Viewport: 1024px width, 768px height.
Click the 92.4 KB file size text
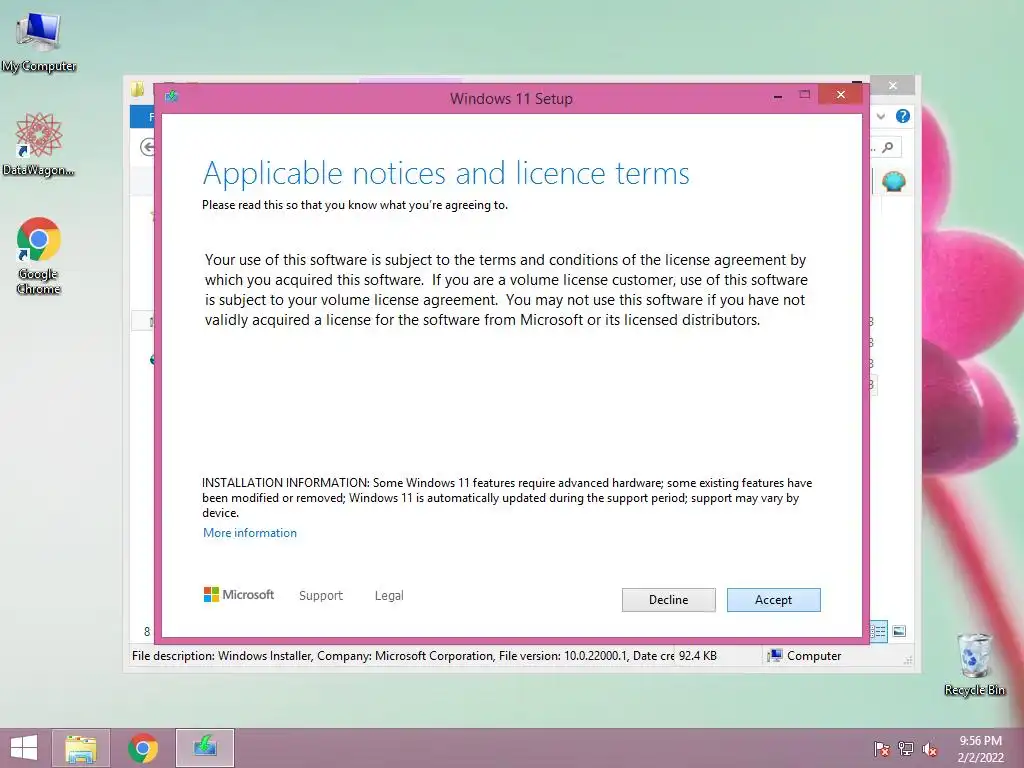(697, 656)
